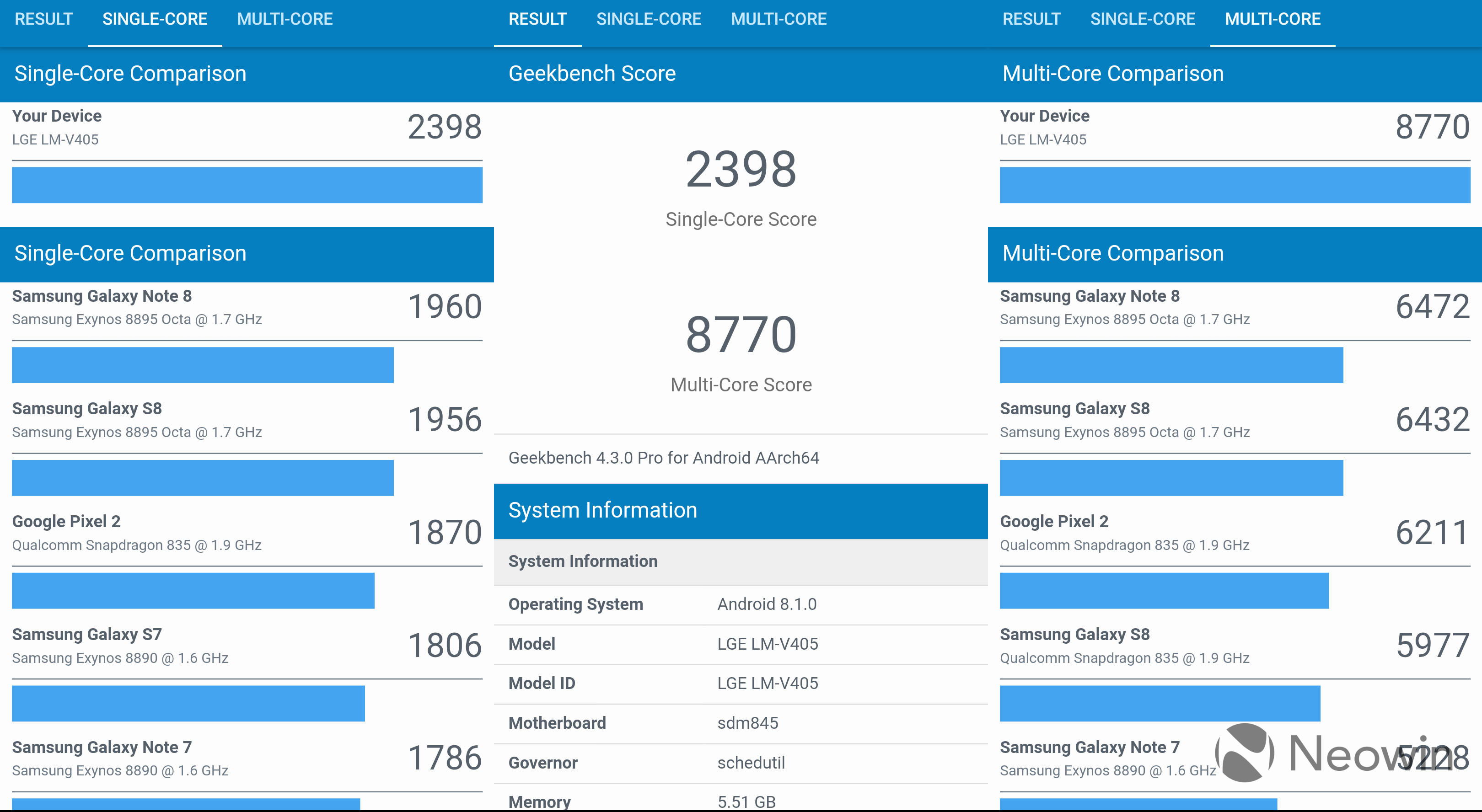Open the RESULT tab in the right panel
This screenshot has width=1482, height=812.
(x=1031, y=19)
